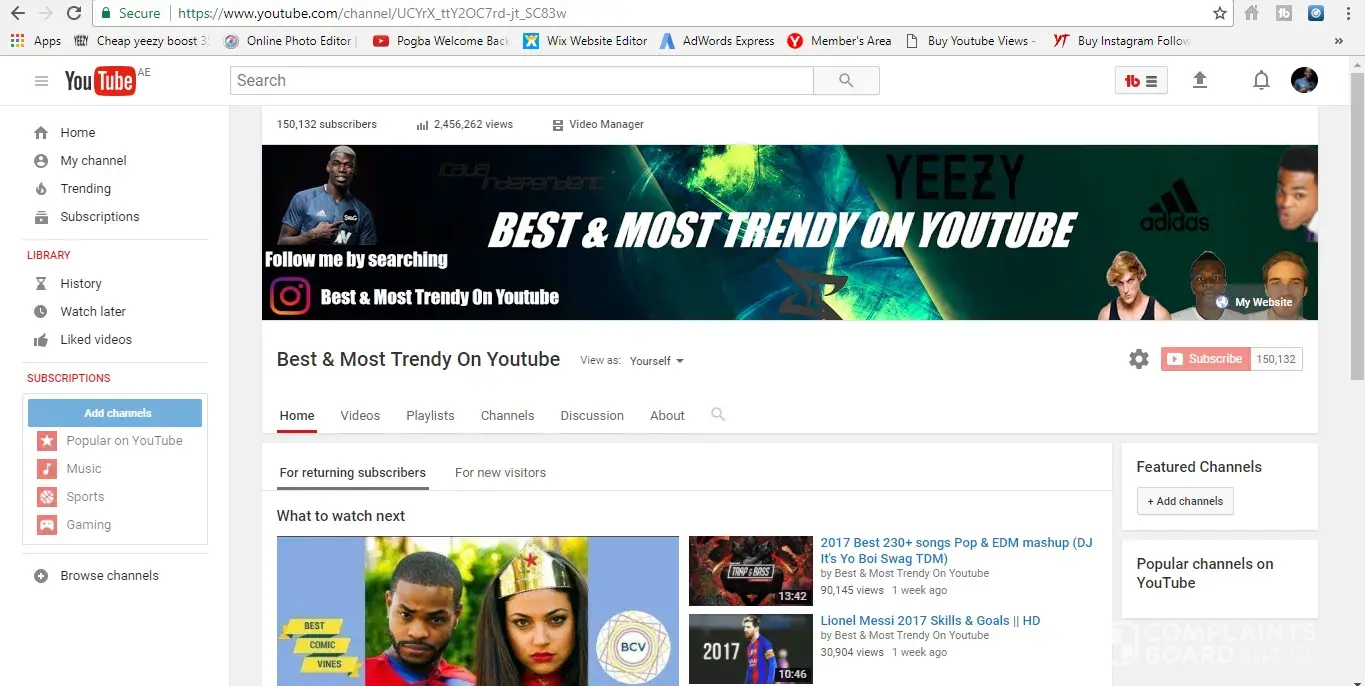Open channel settings gear icon
The width and height of the screenshot is (1365, 686).
[x=1139, y=359]
